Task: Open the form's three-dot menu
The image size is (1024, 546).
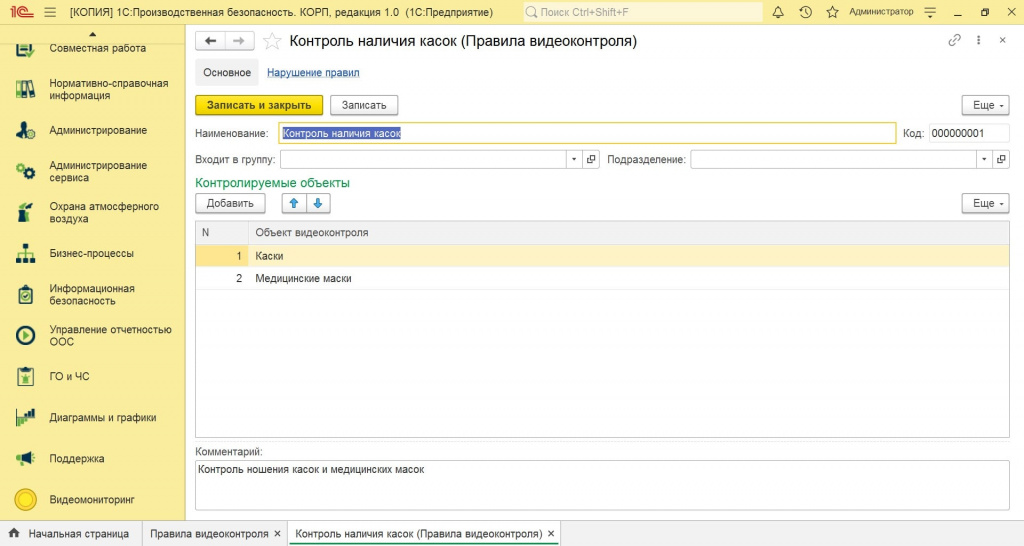Action: (x=978, y=40)
